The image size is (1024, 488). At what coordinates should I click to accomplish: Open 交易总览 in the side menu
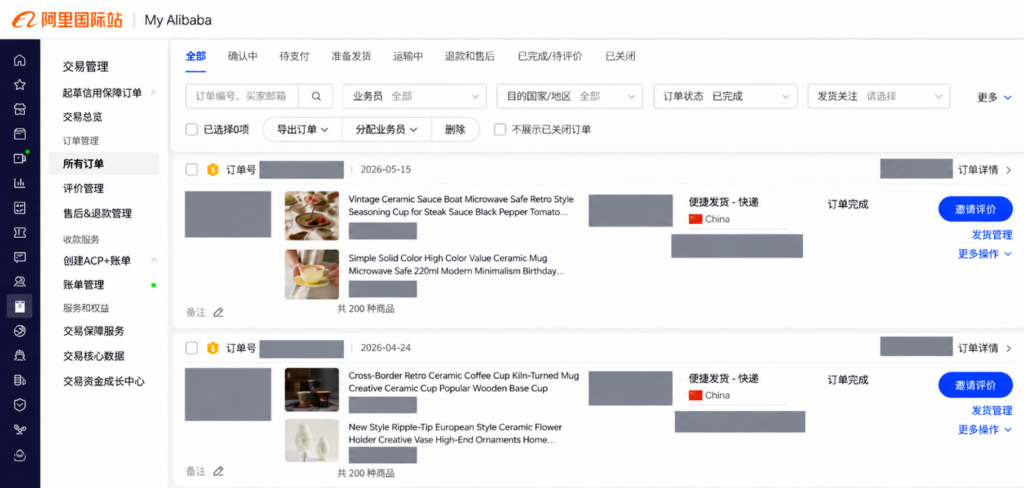pos(82,117)
